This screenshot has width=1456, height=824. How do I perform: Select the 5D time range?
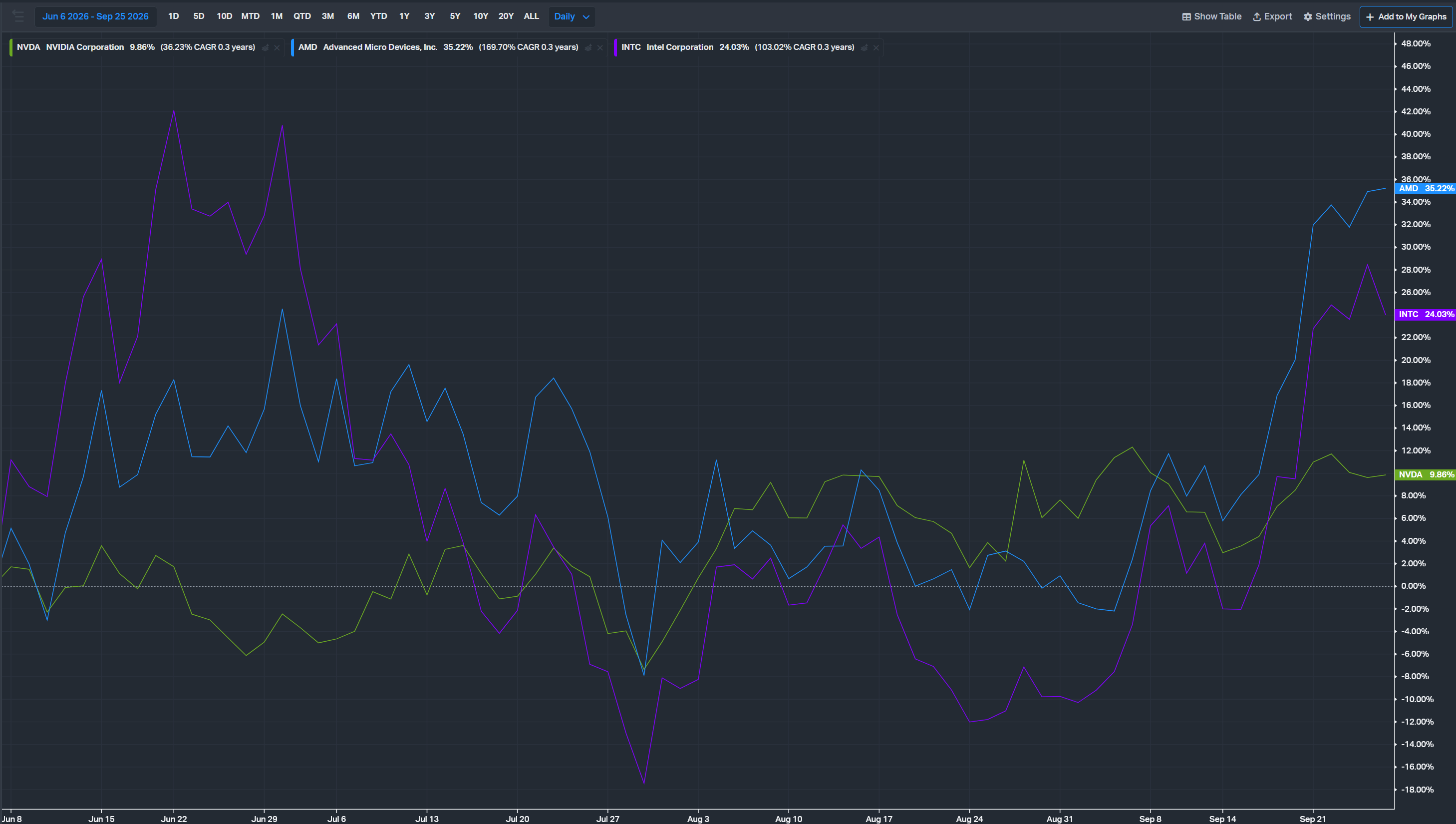(x=199, y=16)
